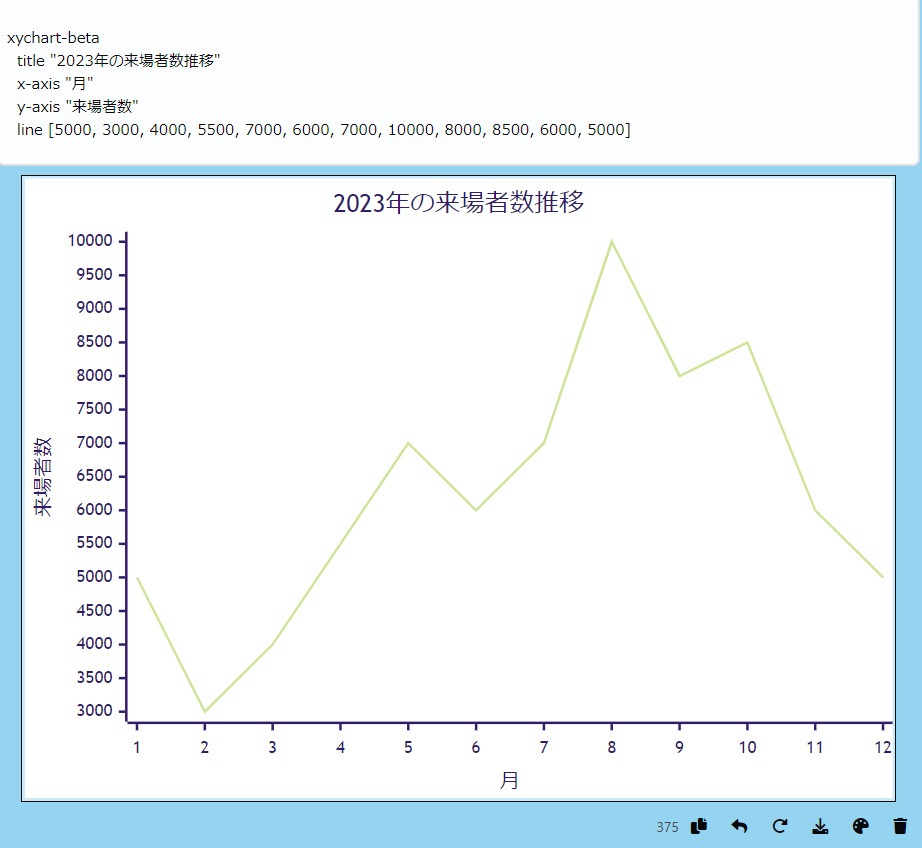Click the 5500 y-axis tick label
The height and width of the screenshot is (848, 922).
click(94, 543)
